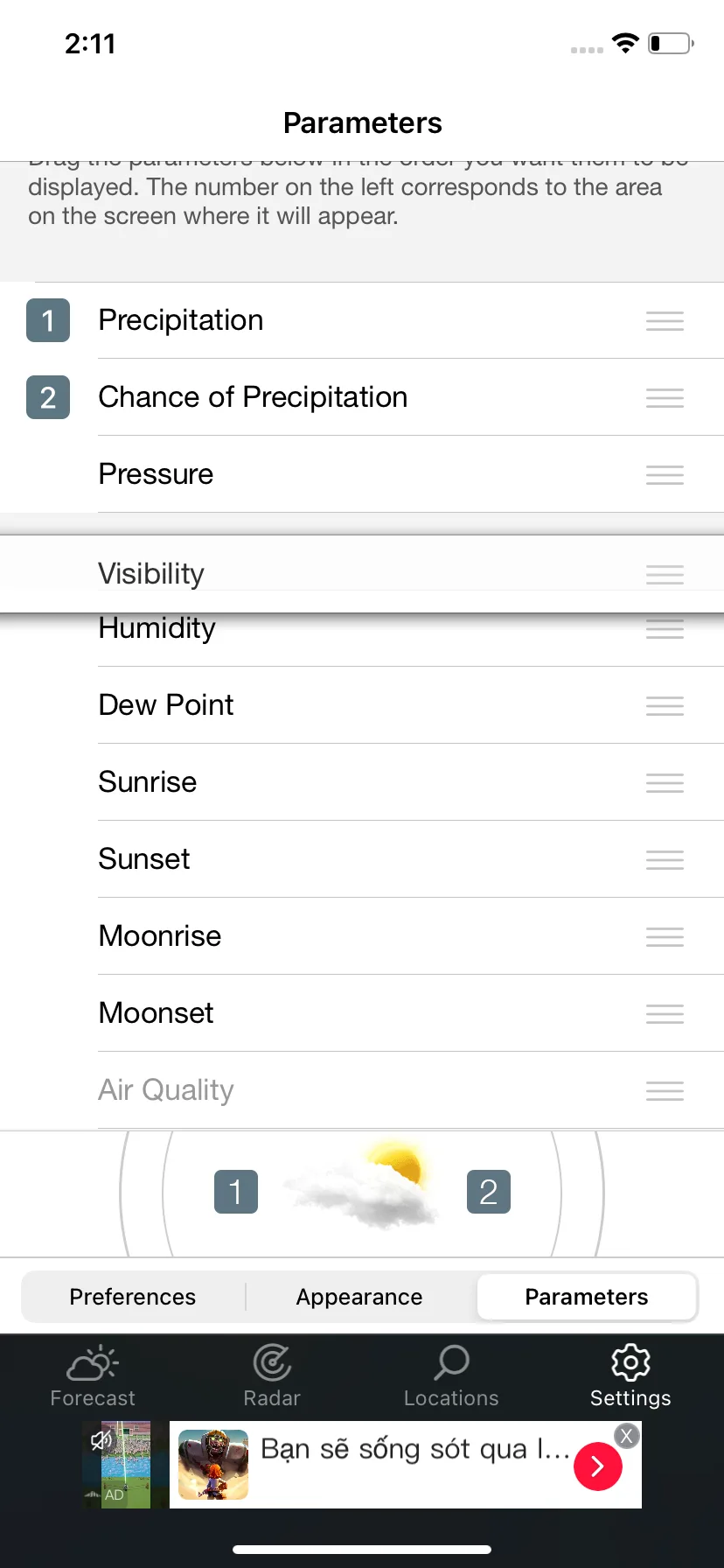
Task: Tap the red arrow ad button
Action: coord(598,1466)
